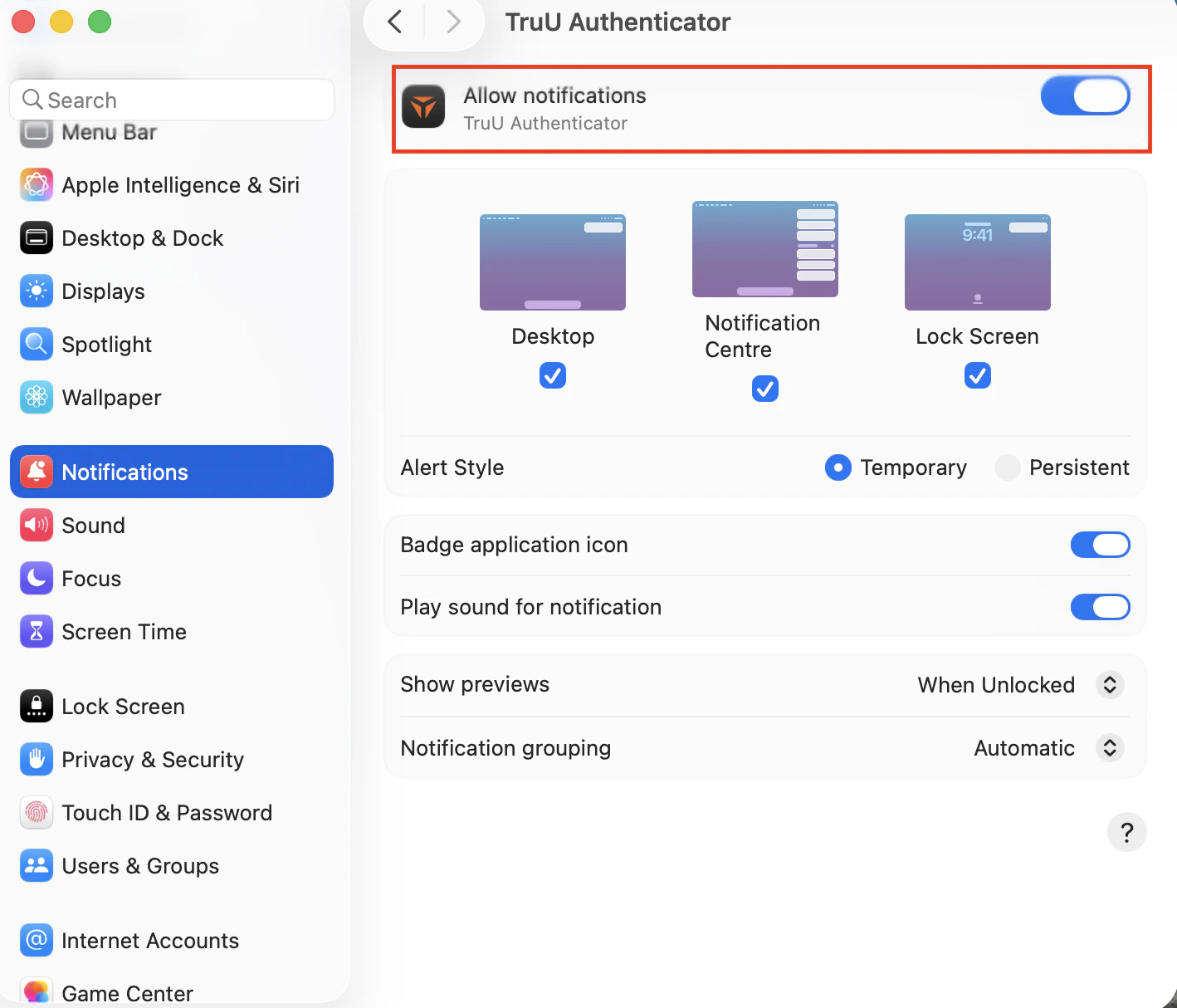
Task: Go back with the left chevron
Action: pyautogui.click(x=395, y=22)
